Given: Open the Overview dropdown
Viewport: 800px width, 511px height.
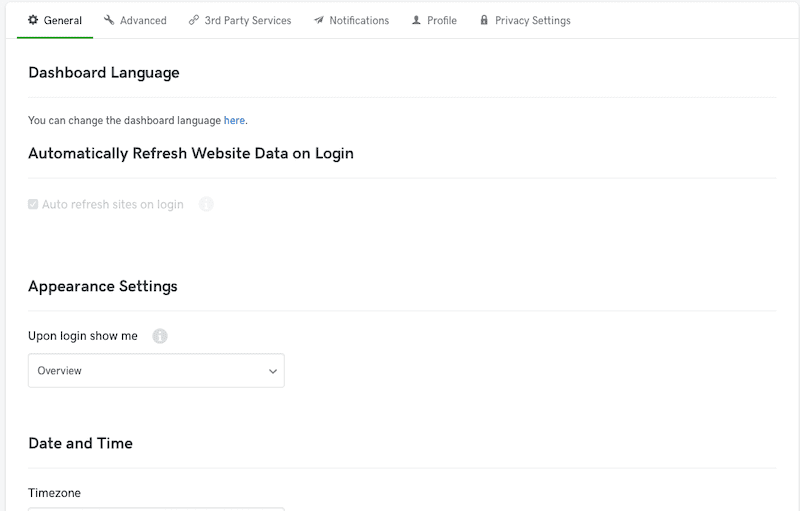Looking at the screenshot, I should [x=156, y=370].
